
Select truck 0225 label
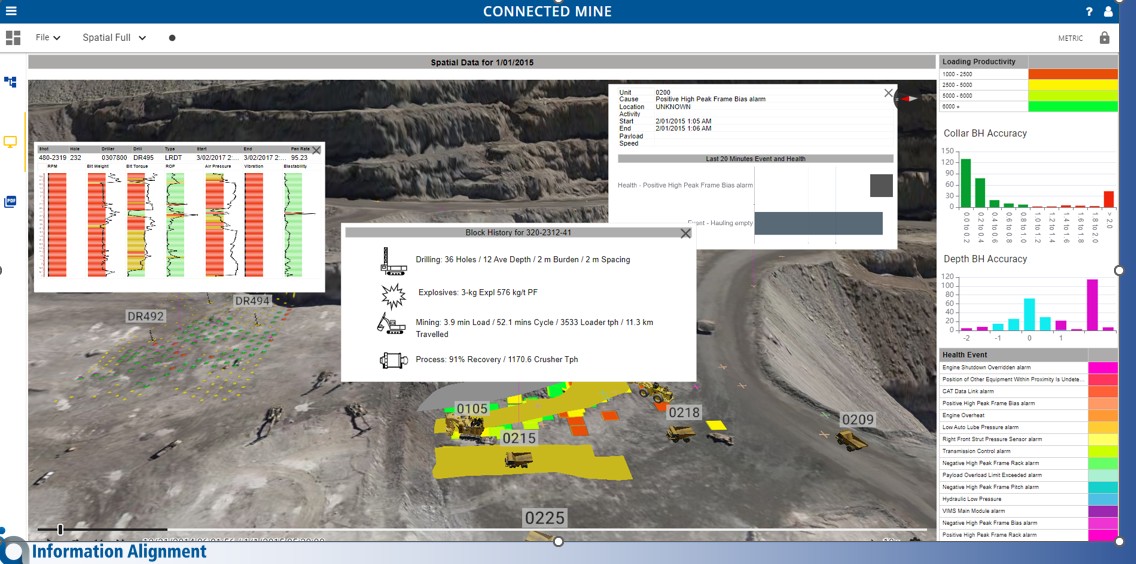544,518
